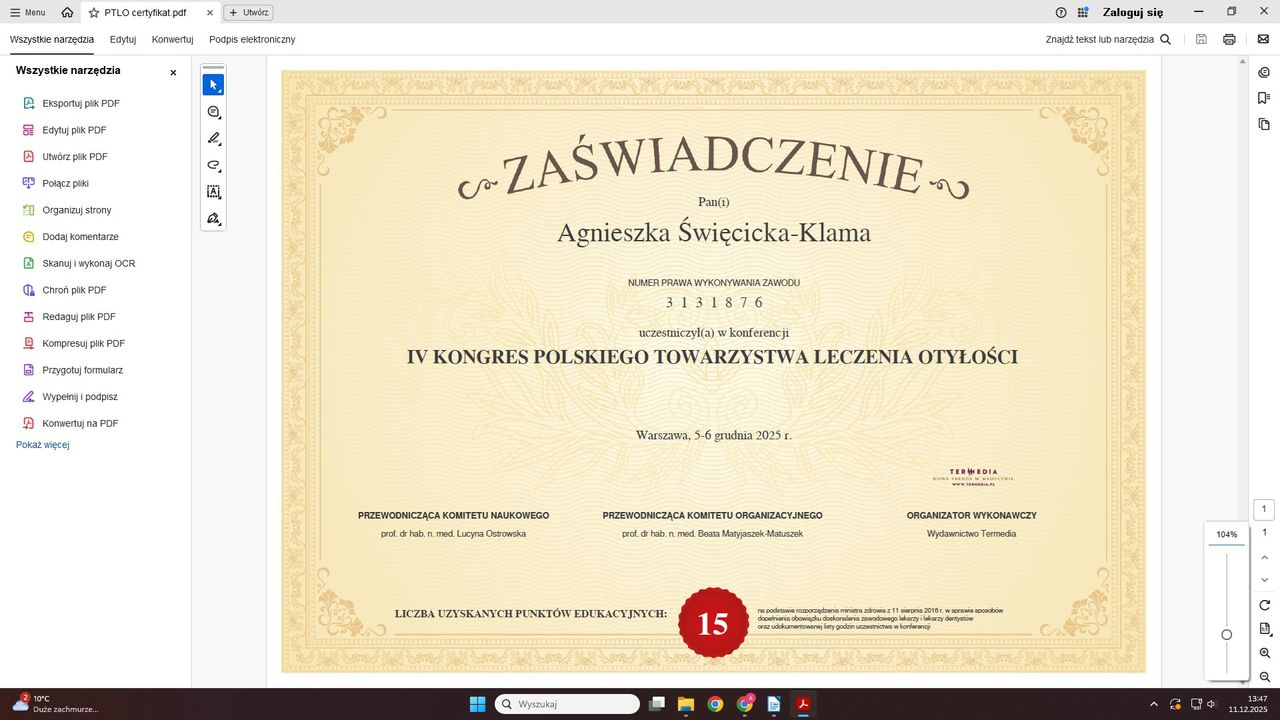Open the Menu hamburger dropdown
Viewport: 1280px width, 720px height.
point(26,13)
